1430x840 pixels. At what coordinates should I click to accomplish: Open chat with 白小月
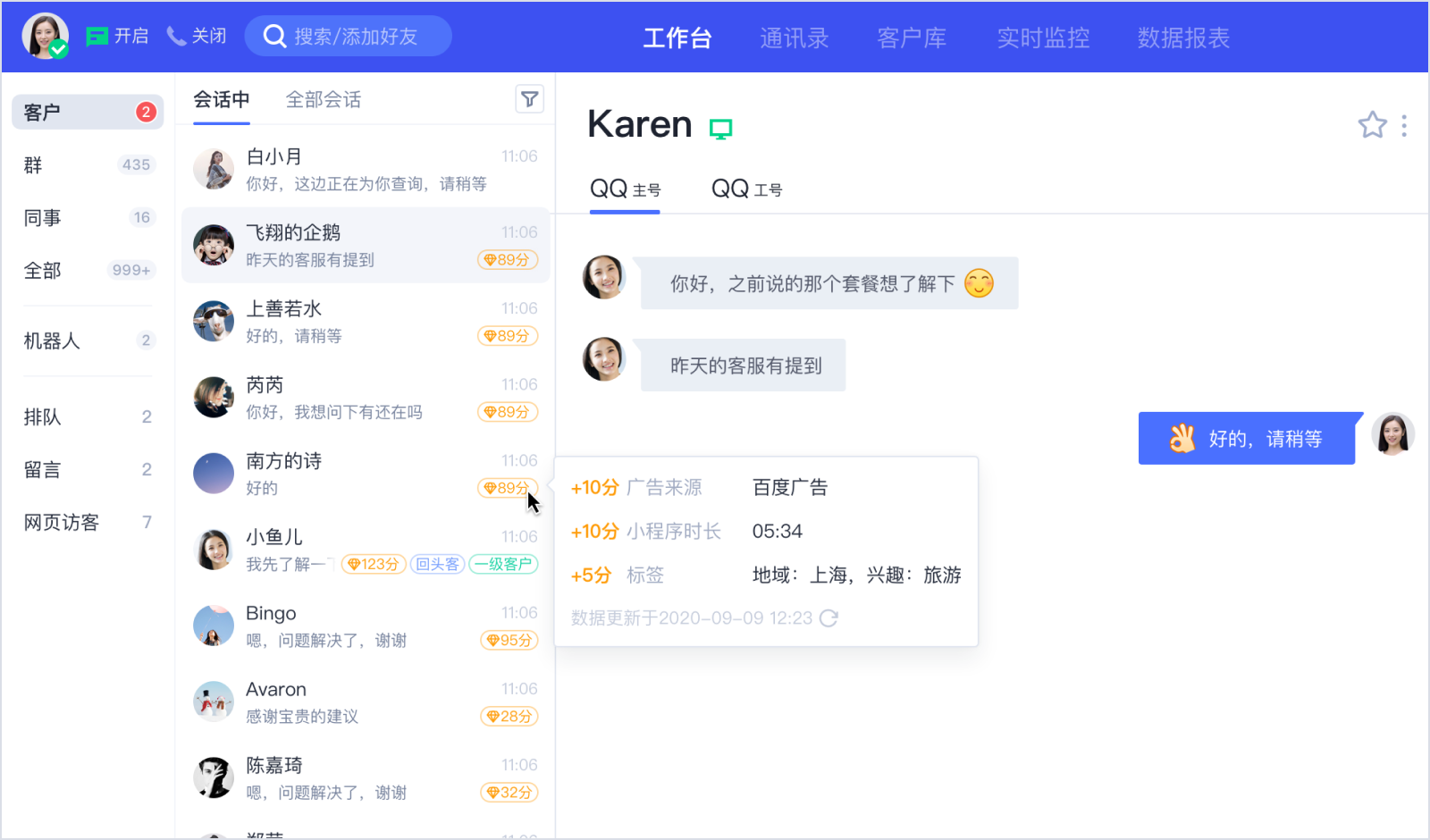pyautogui.click(x=366, y=170)
